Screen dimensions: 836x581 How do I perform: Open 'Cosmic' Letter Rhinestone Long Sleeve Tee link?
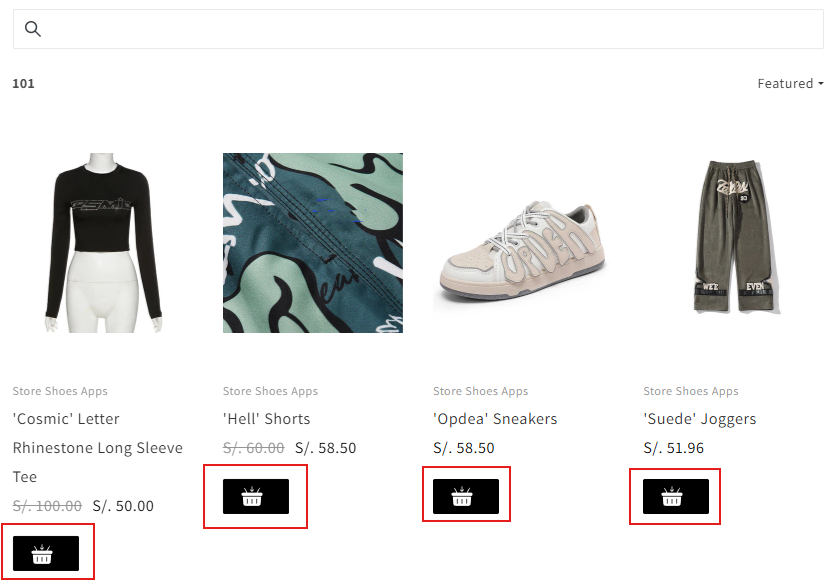point(97,447)
